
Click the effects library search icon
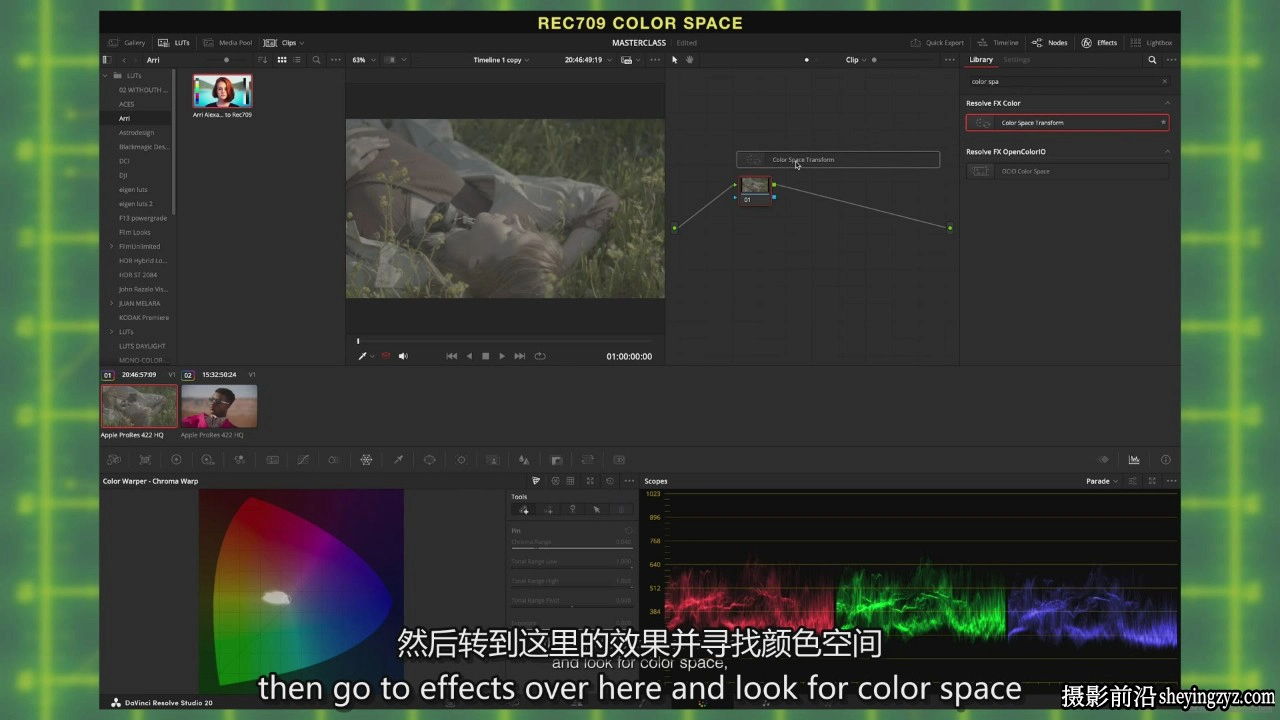[x=1152, y=60]
